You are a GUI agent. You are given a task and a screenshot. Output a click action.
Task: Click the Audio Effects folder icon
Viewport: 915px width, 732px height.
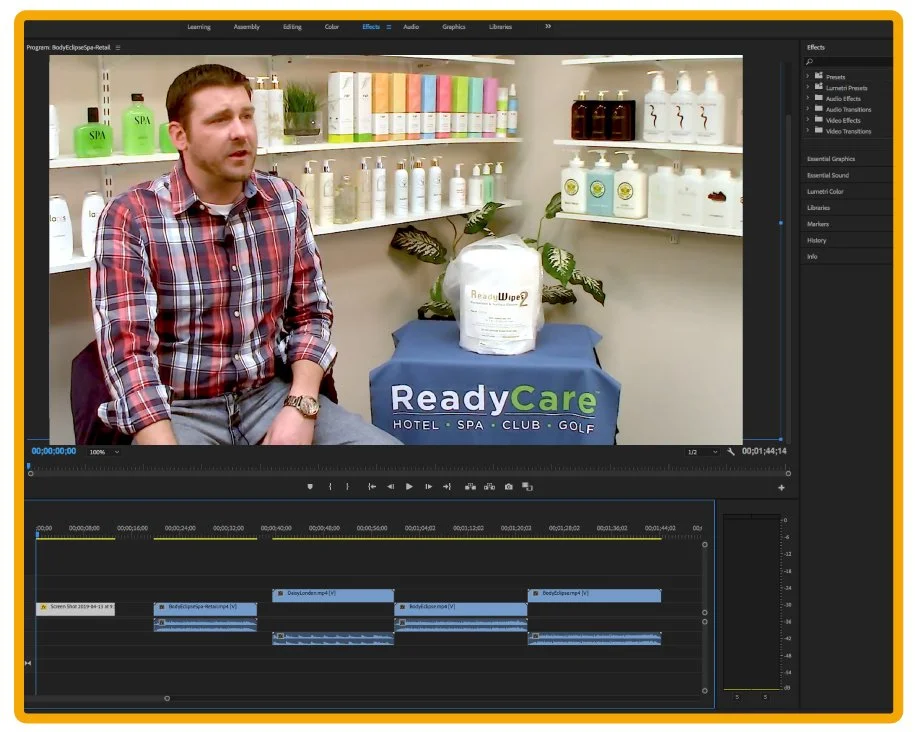tap(819, 98)
